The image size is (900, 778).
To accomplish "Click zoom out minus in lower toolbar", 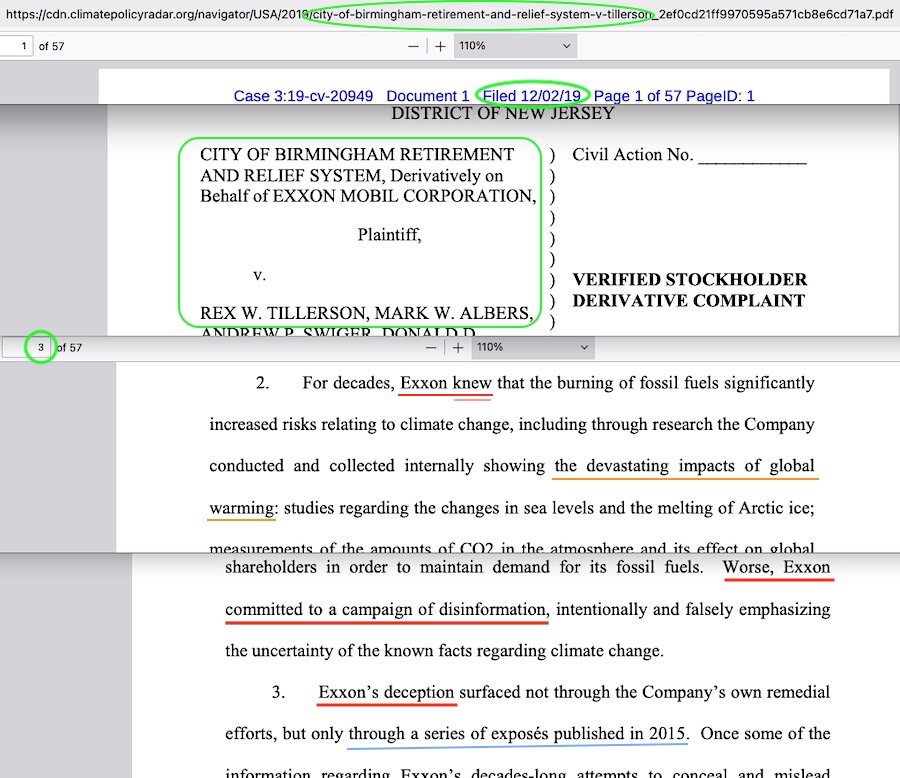I will click(x=431, y=348).
